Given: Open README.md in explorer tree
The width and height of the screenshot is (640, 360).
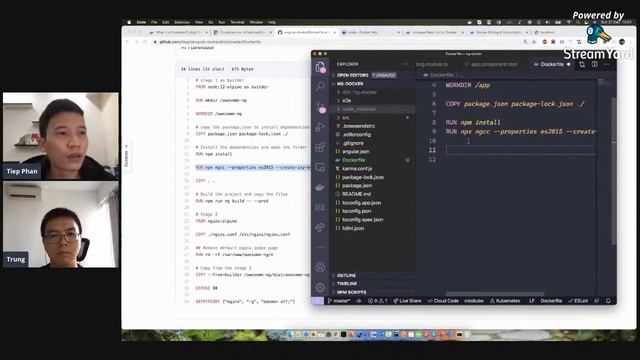Looking at the screenshot, I should pos(373,194).
